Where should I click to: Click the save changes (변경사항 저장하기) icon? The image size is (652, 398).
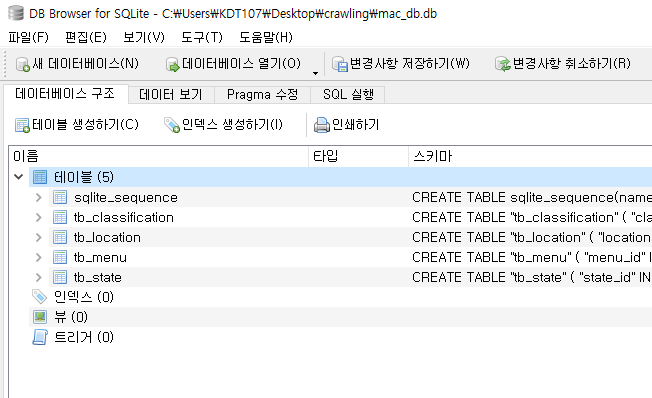coord(340,64)
